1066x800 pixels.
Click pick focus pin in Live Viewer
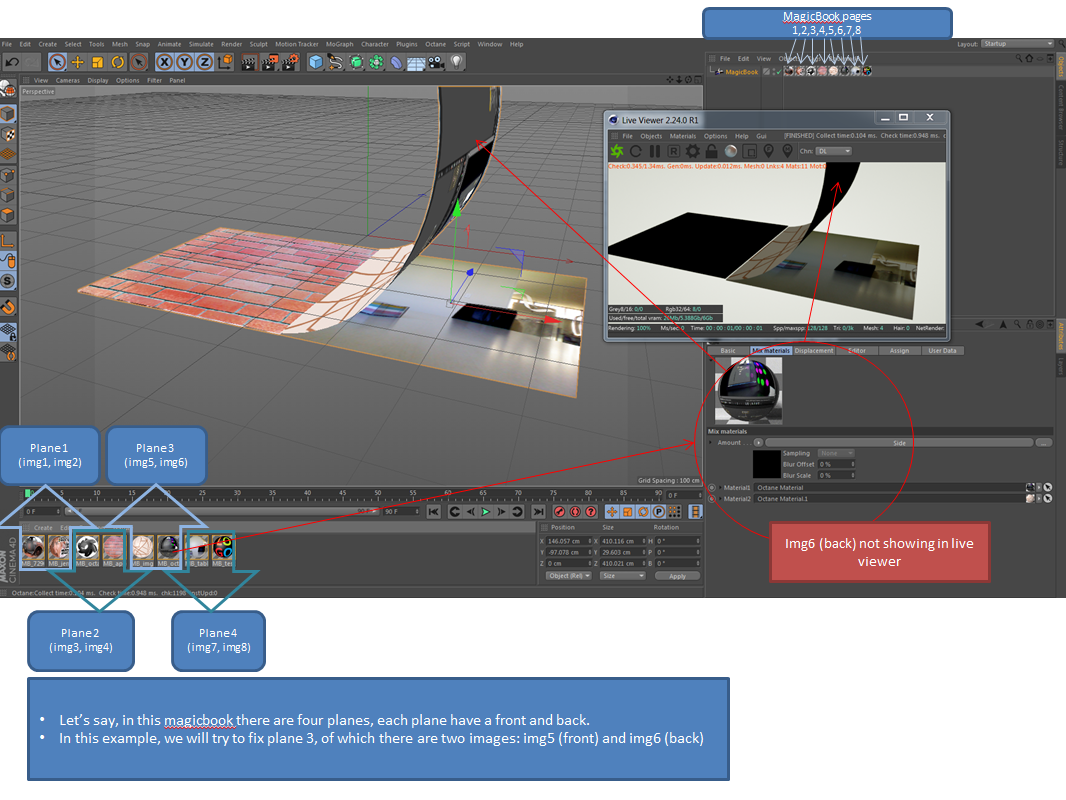pos(768,151)
